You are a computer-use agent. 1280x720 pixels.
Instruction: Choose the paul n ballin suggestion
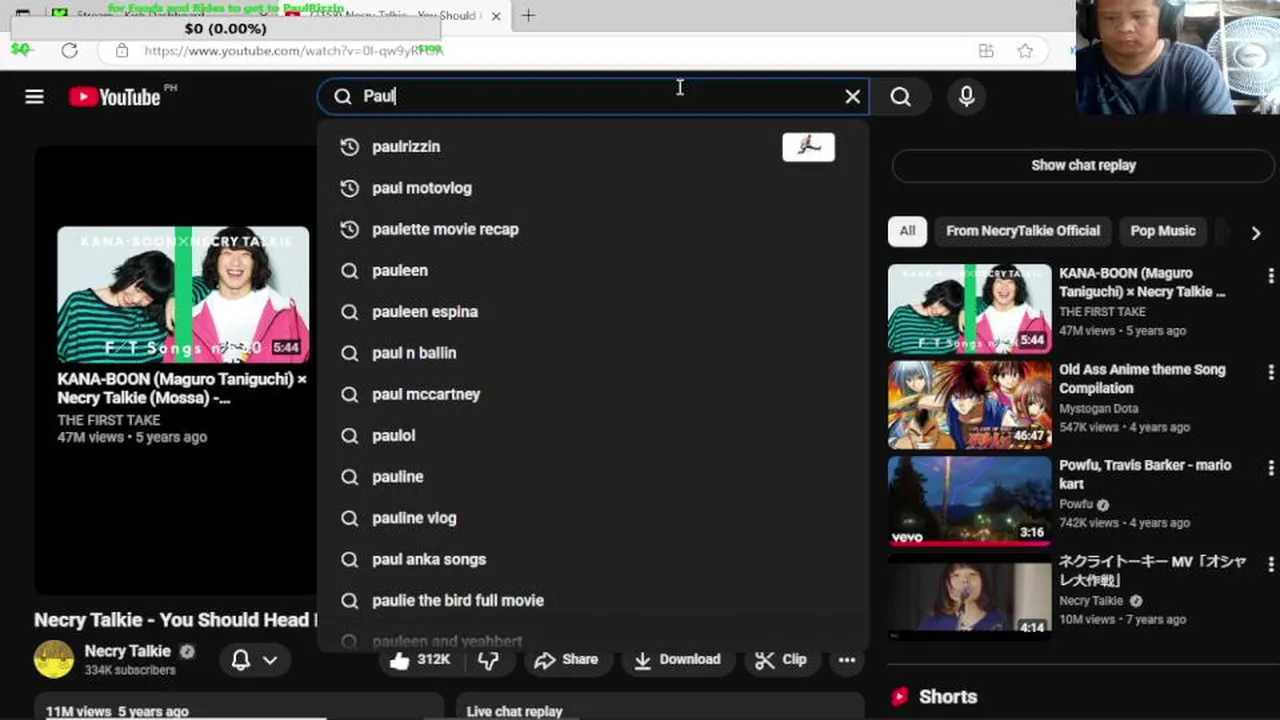pos(593,353)
